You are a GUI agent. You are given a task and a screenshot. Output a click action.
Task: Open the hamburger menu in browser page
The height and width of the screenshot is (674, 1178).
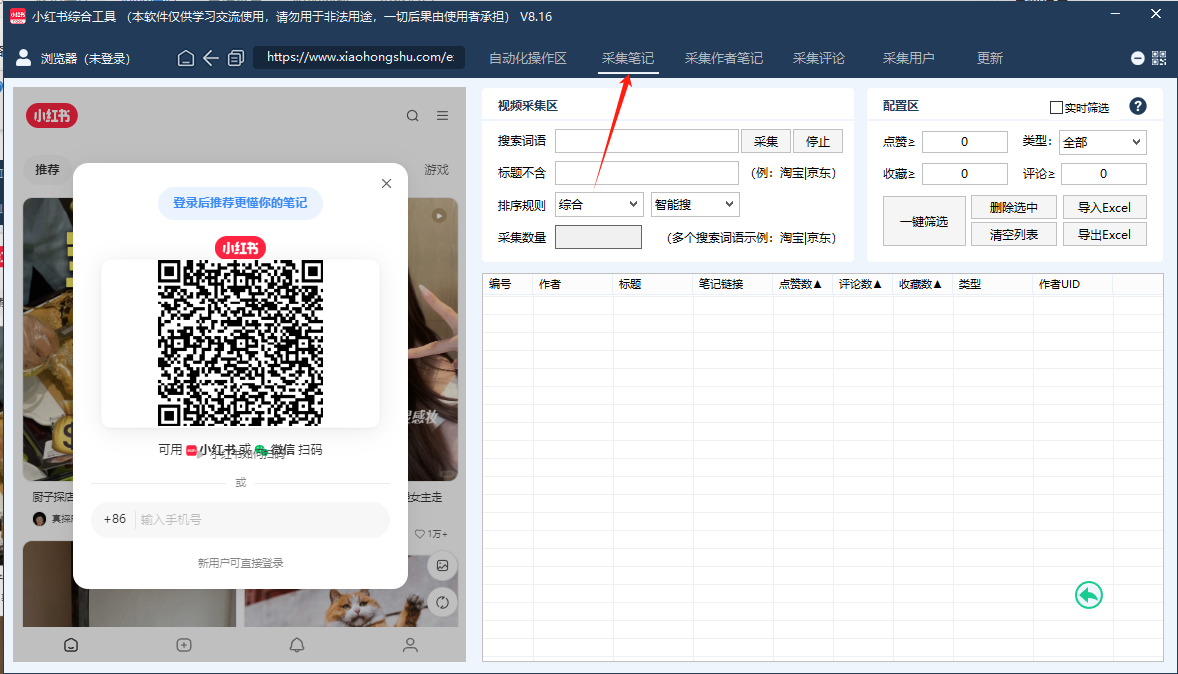pyautogui.click(x=443, y=116)
